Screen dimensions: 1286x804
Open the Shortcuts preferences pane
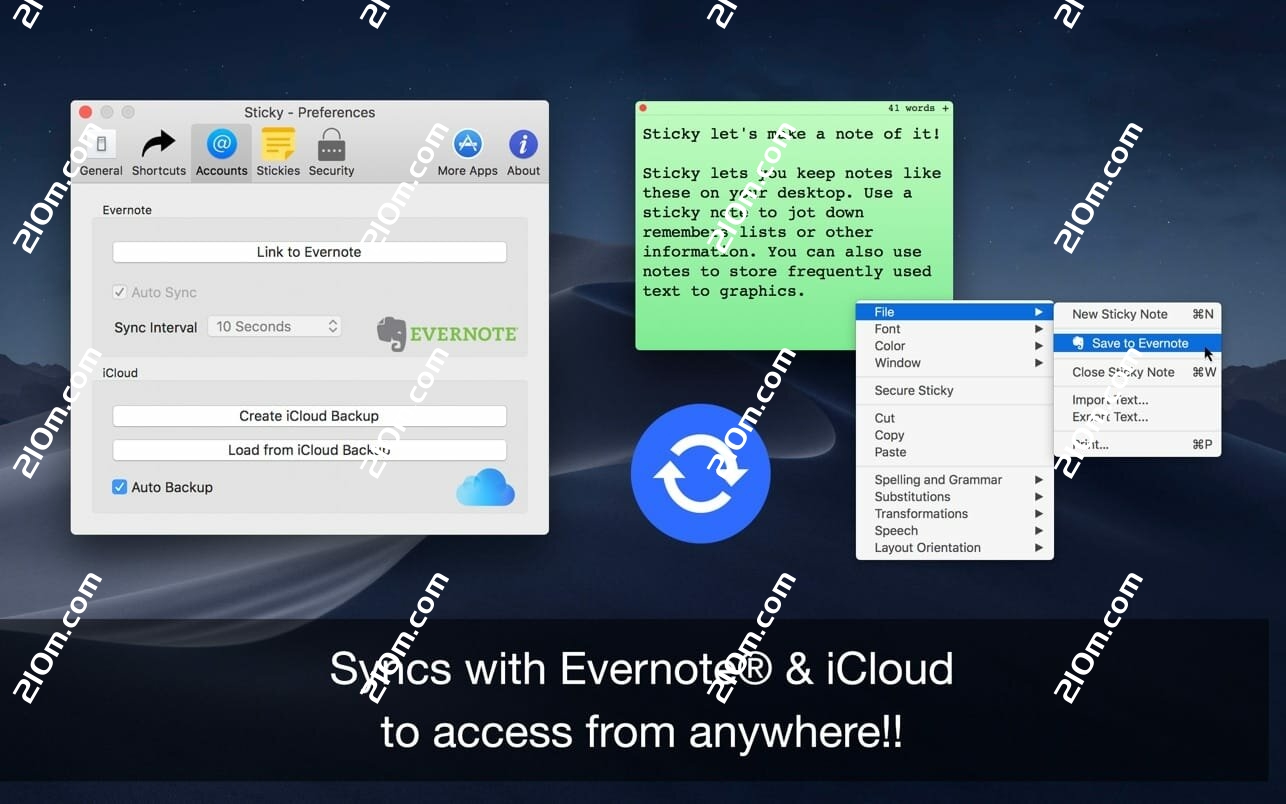(159, 154)
